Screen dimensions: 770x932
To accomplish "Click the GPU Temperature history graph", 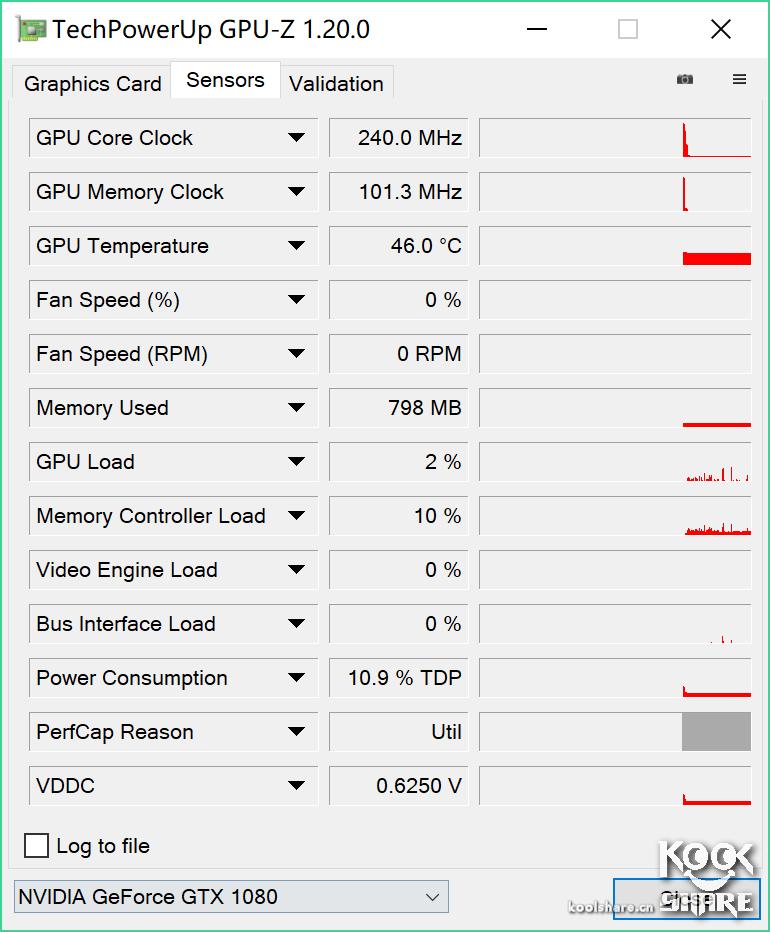I will pyautogui.click(x=615, y=245).
